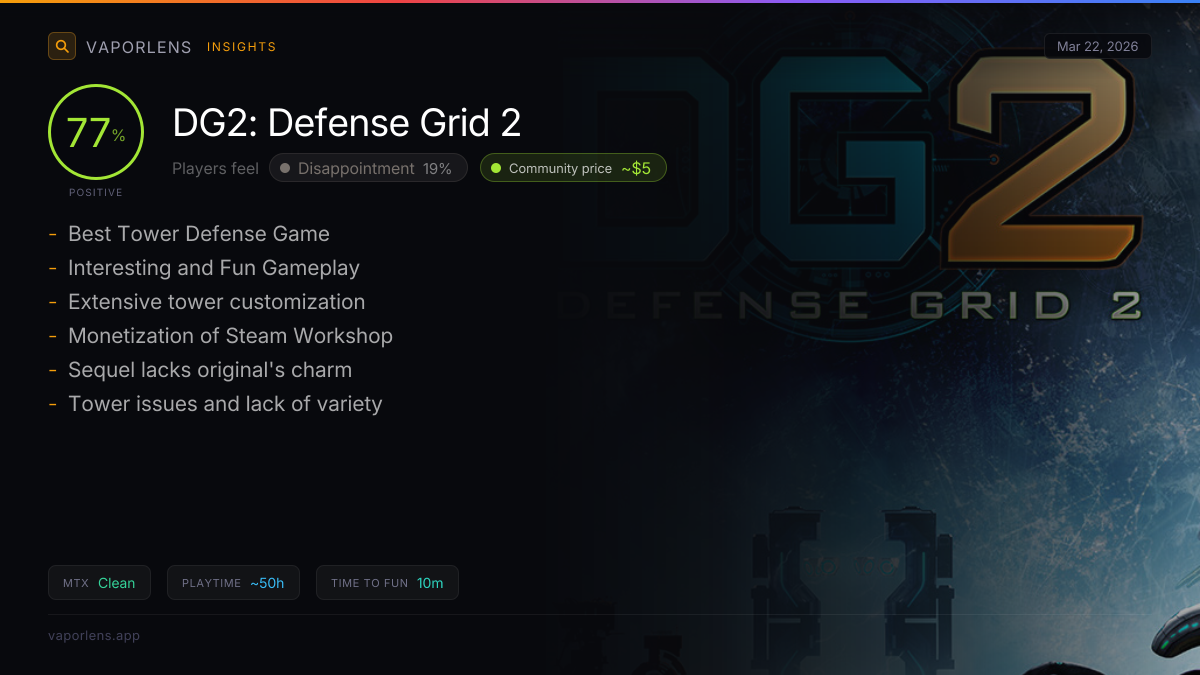This screenshot has height=675, width=1200.
Task: Click the VaporLens magnifying glass logo icon
Action: point(62,46)
